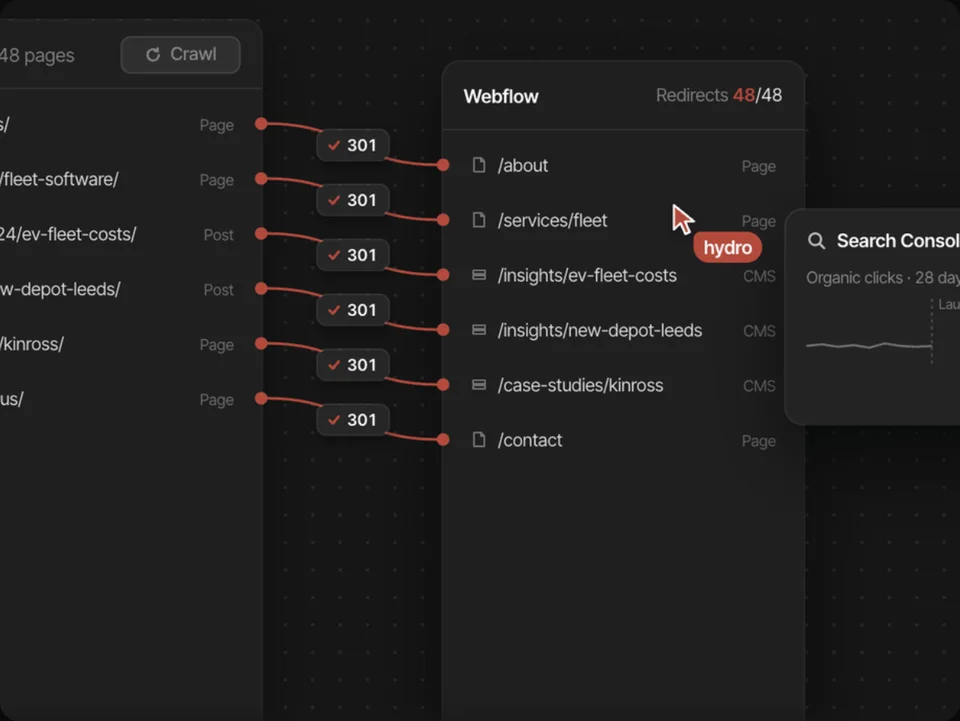The image size is (960, 721).
Task: Select the page icon beside /about
Action: tap(479, 165)
